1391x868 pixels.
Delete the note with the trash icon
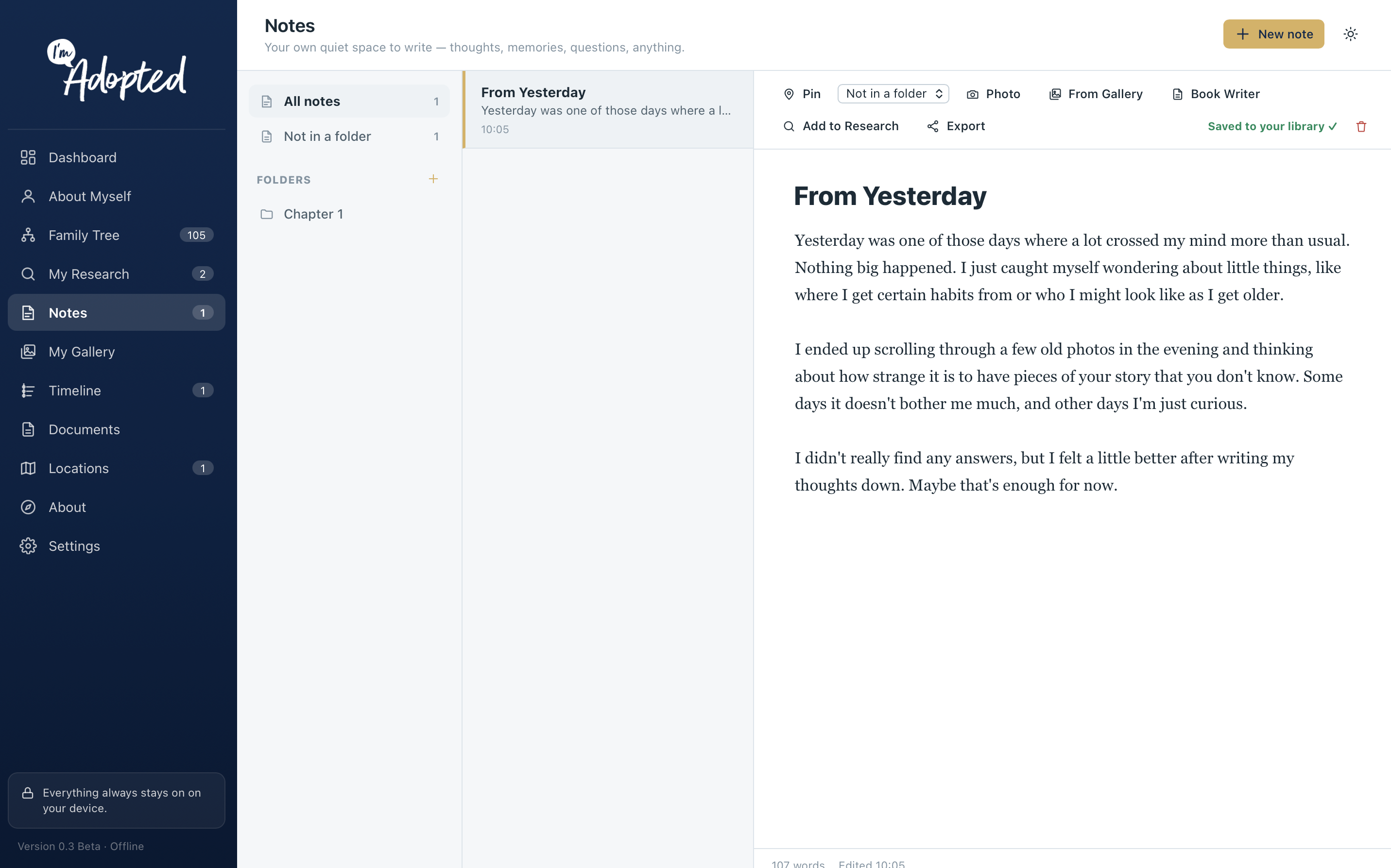1361,126
